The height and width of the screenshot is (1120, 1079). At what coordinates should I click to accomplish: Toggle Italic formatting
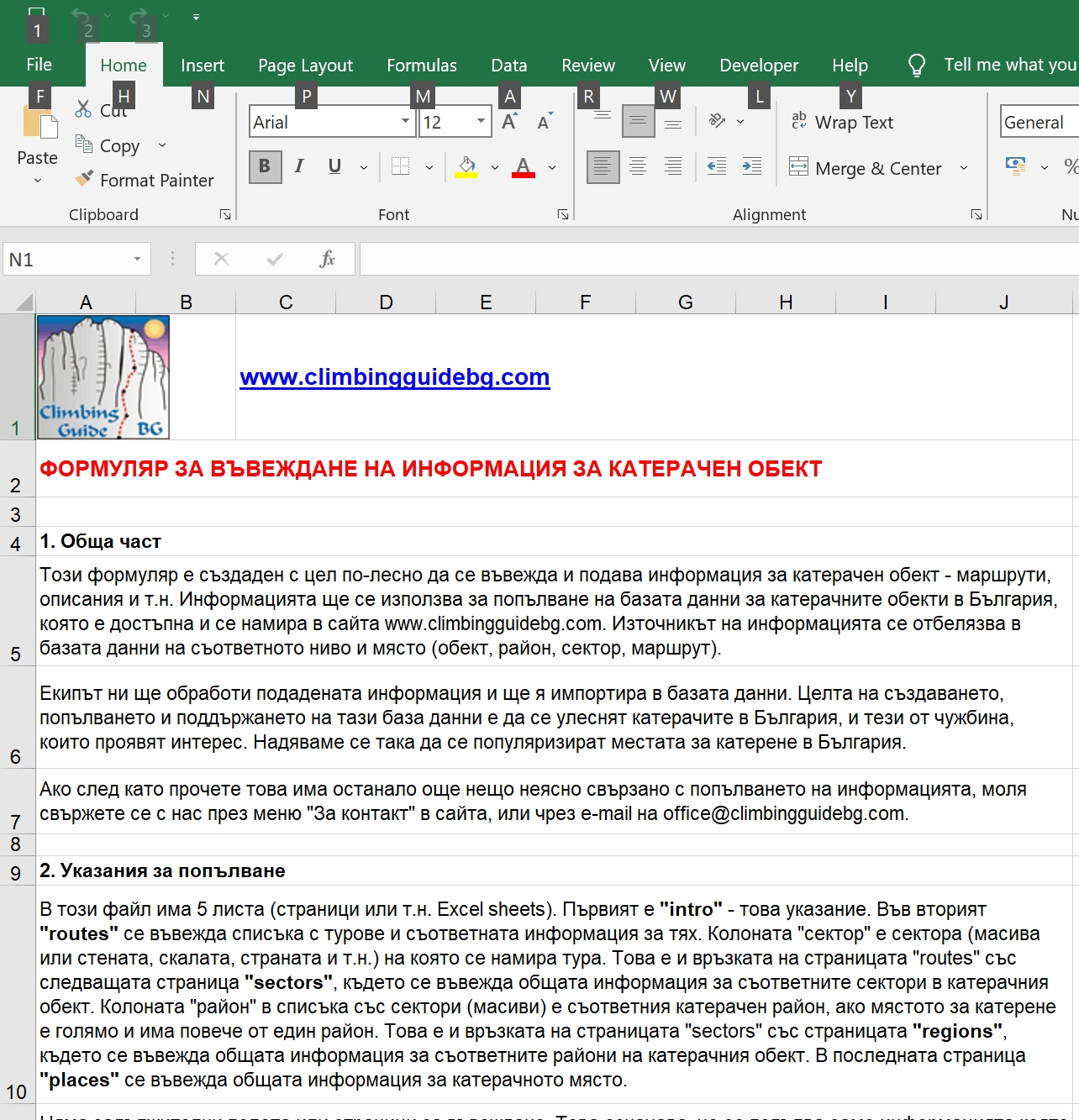point(299,166)
